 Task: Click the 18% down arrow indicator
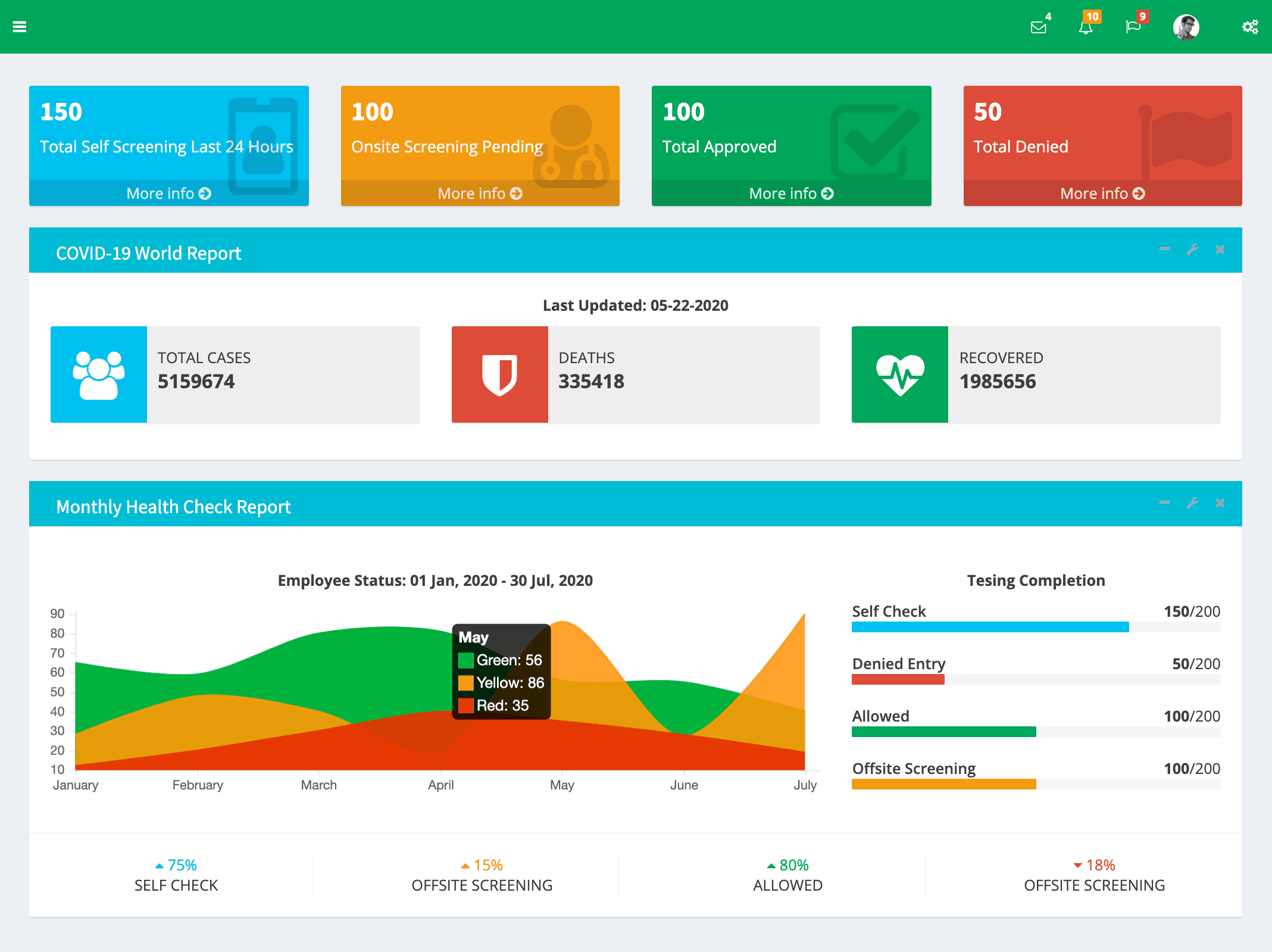pyautogui.click(x=1077, y=866)
